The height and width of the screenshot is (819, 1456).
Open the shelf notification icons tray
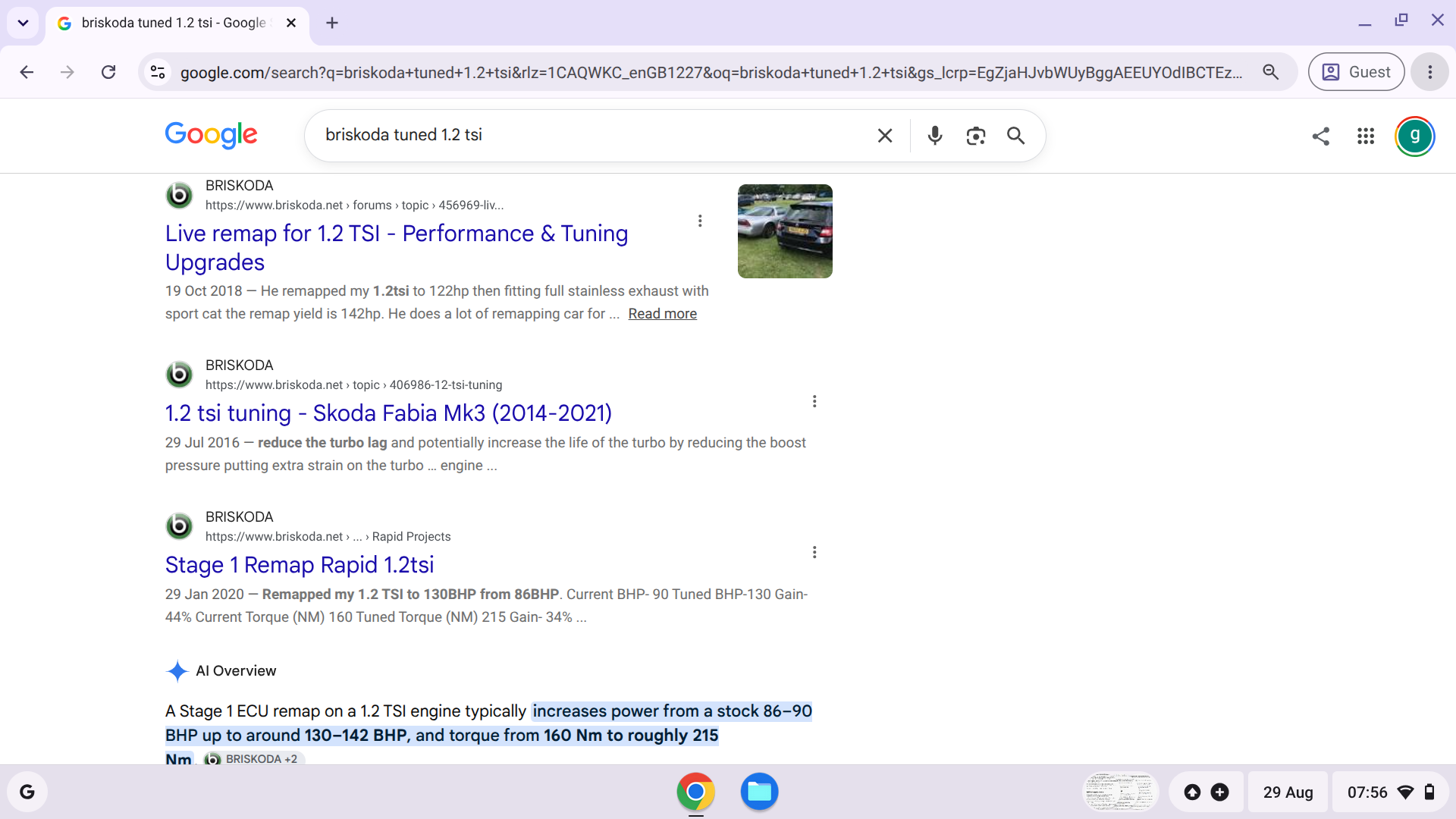point(1207,792)
